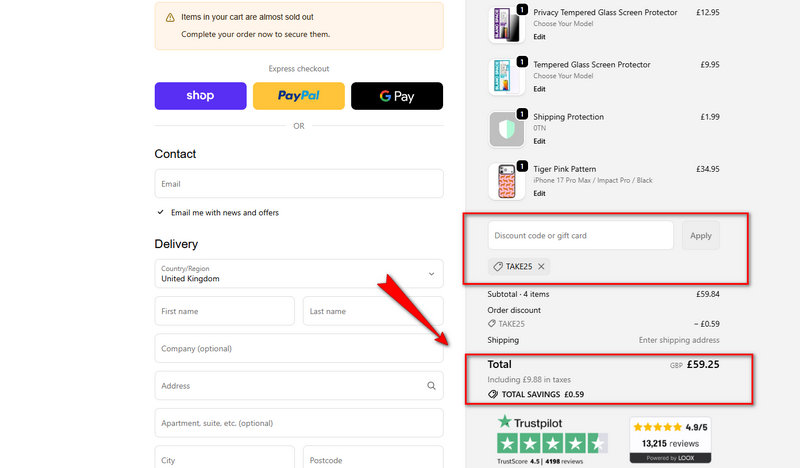This screenshot has height=468, width=800.
Task: Open the Trustpilot rating widget
Action: 551,439
